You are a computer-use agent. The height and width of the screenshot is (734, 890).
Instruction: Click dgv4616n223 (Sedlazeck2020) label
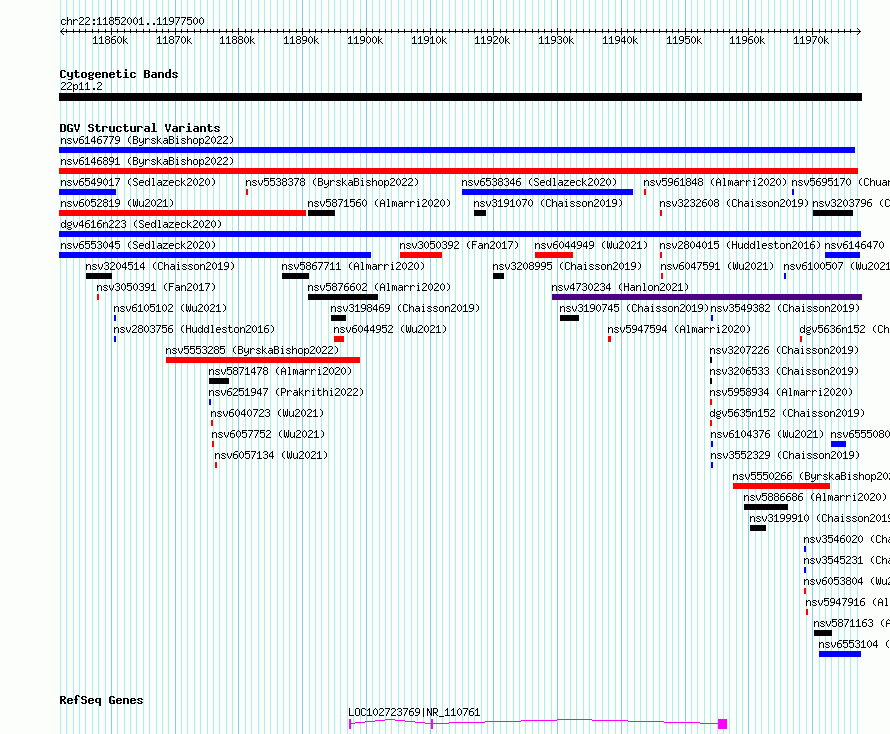click(x=141, y=224)
